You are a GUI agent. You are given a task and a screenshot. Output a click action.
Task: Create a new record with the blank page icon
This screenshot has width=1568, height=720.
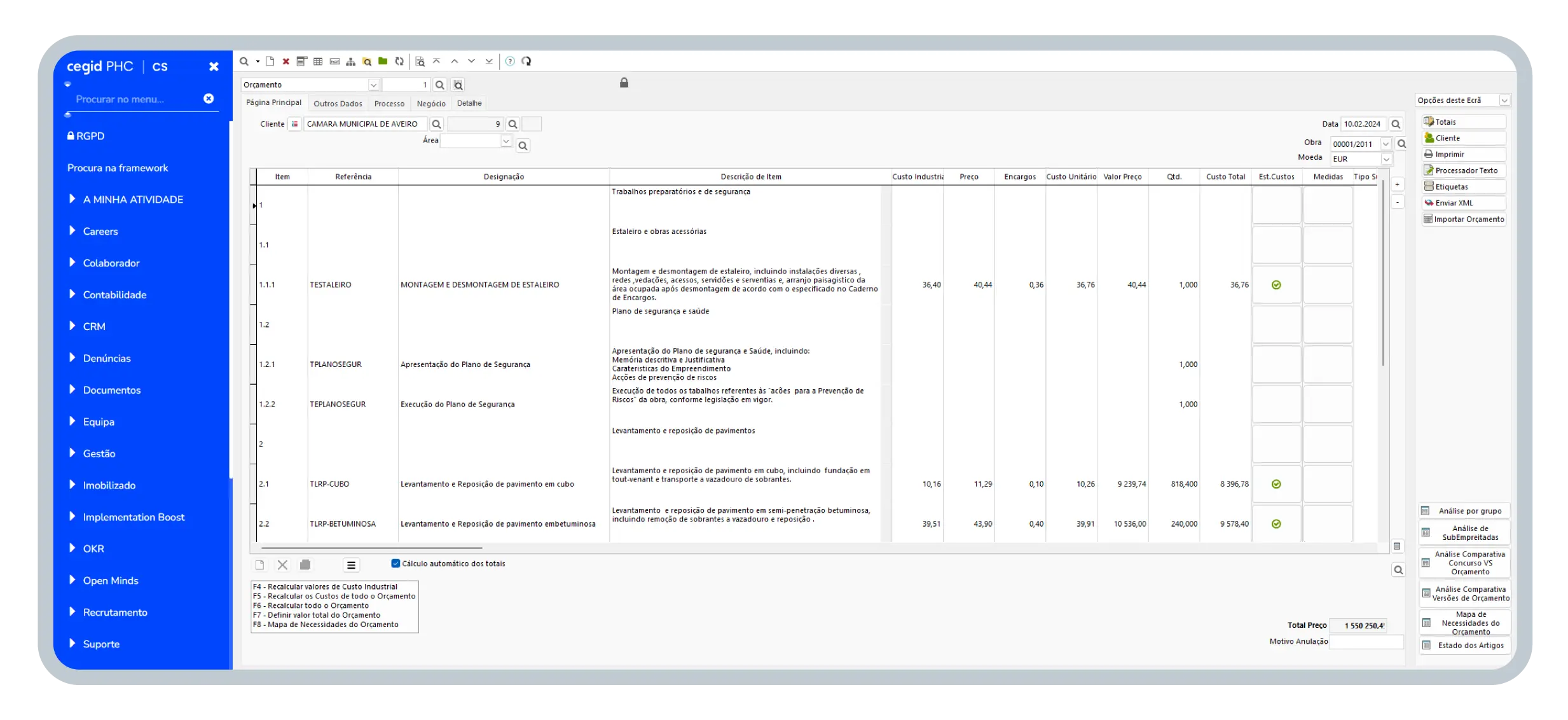point(270,62)
